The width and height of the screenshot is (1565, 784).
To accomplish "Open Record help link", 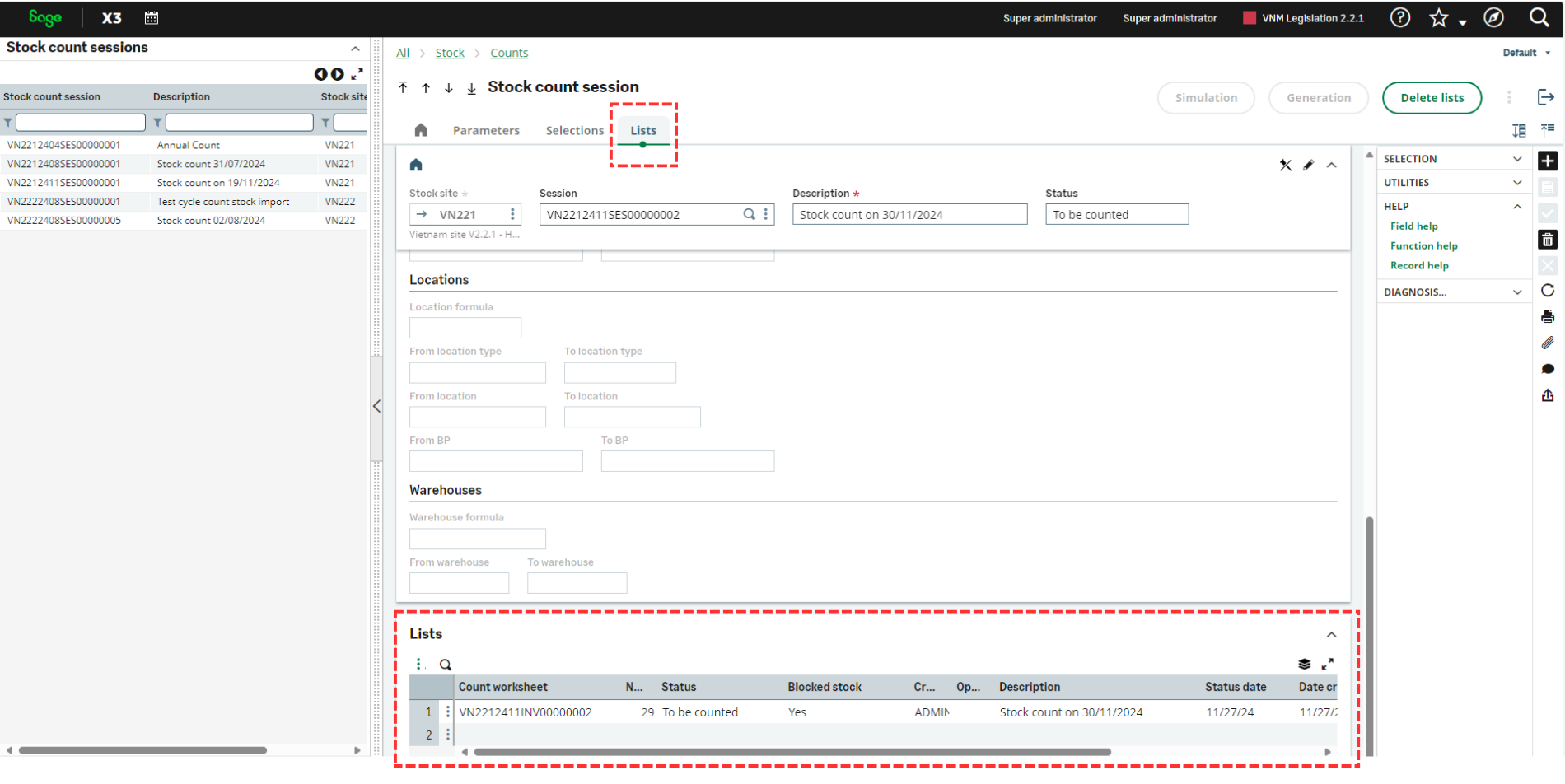I will [1419, 266].
